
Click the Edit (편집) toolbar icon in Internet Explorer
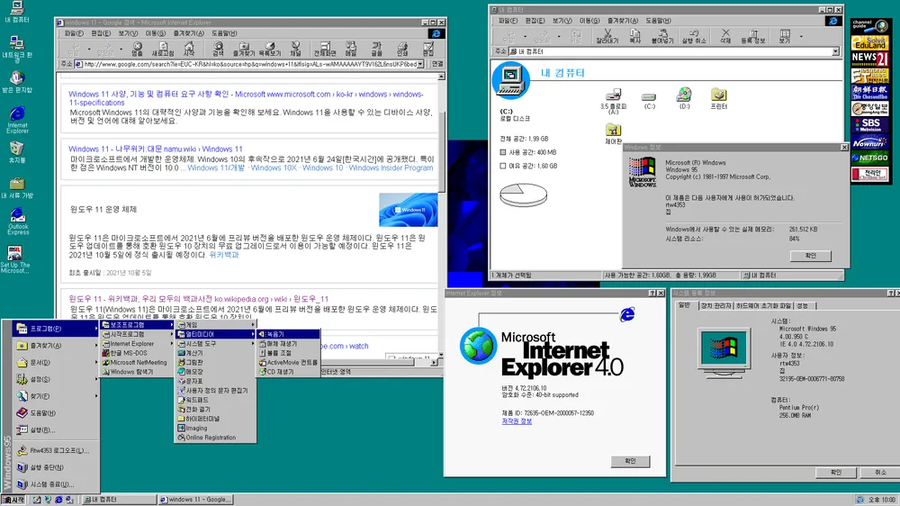428,48
